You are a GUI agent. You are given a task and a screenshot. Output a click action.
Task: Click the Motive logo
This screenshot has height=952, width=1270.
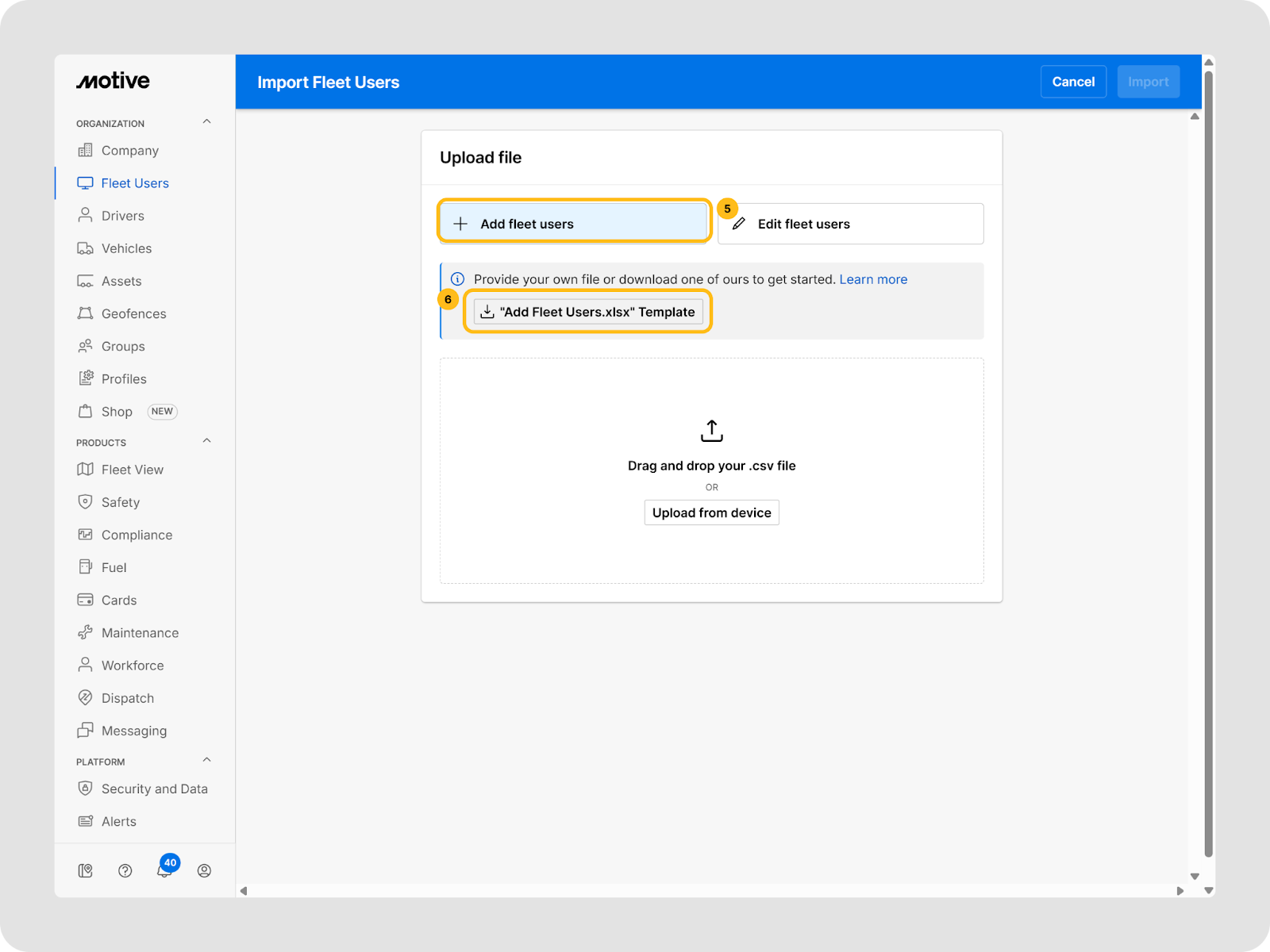pyautogui.click(x=113, y=81)
